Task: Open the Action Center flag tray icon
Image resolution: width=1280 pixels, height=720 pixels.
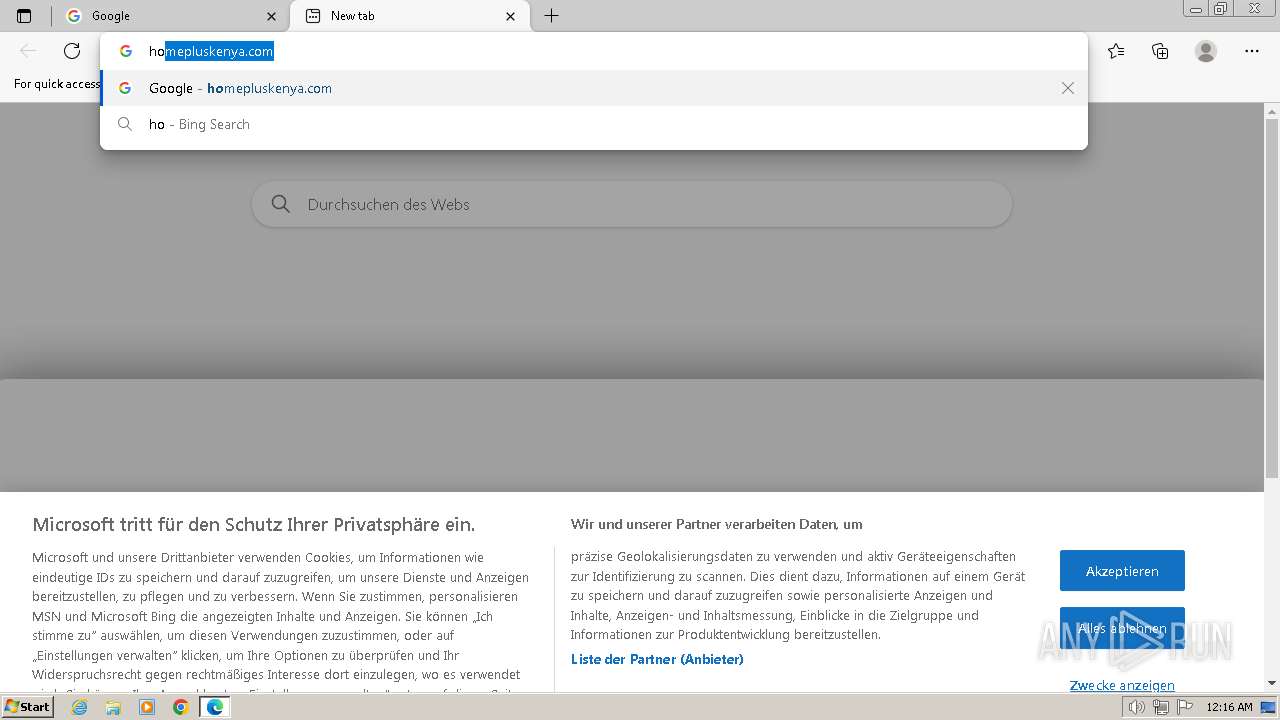Action: [x=1183, y=707]
